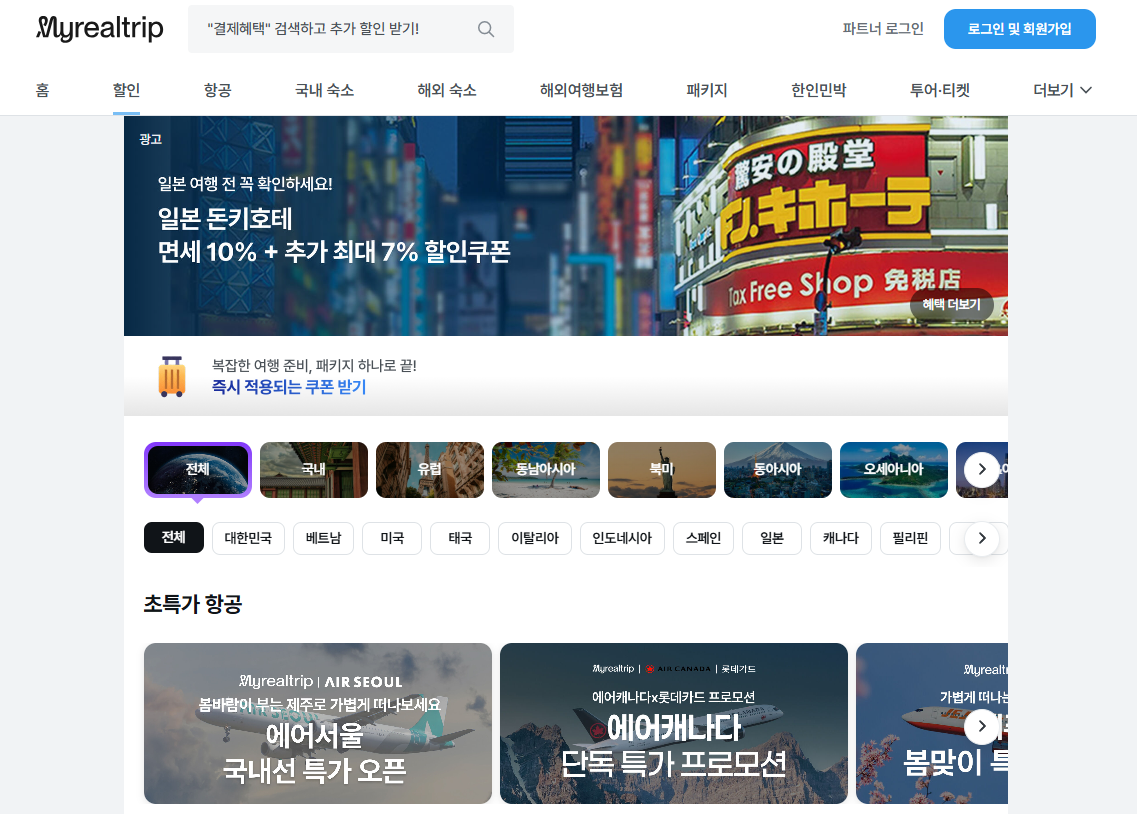Viewport: 1137px width, 814px height.
Task: Select the 베트남 country chip
Action: 323,538
